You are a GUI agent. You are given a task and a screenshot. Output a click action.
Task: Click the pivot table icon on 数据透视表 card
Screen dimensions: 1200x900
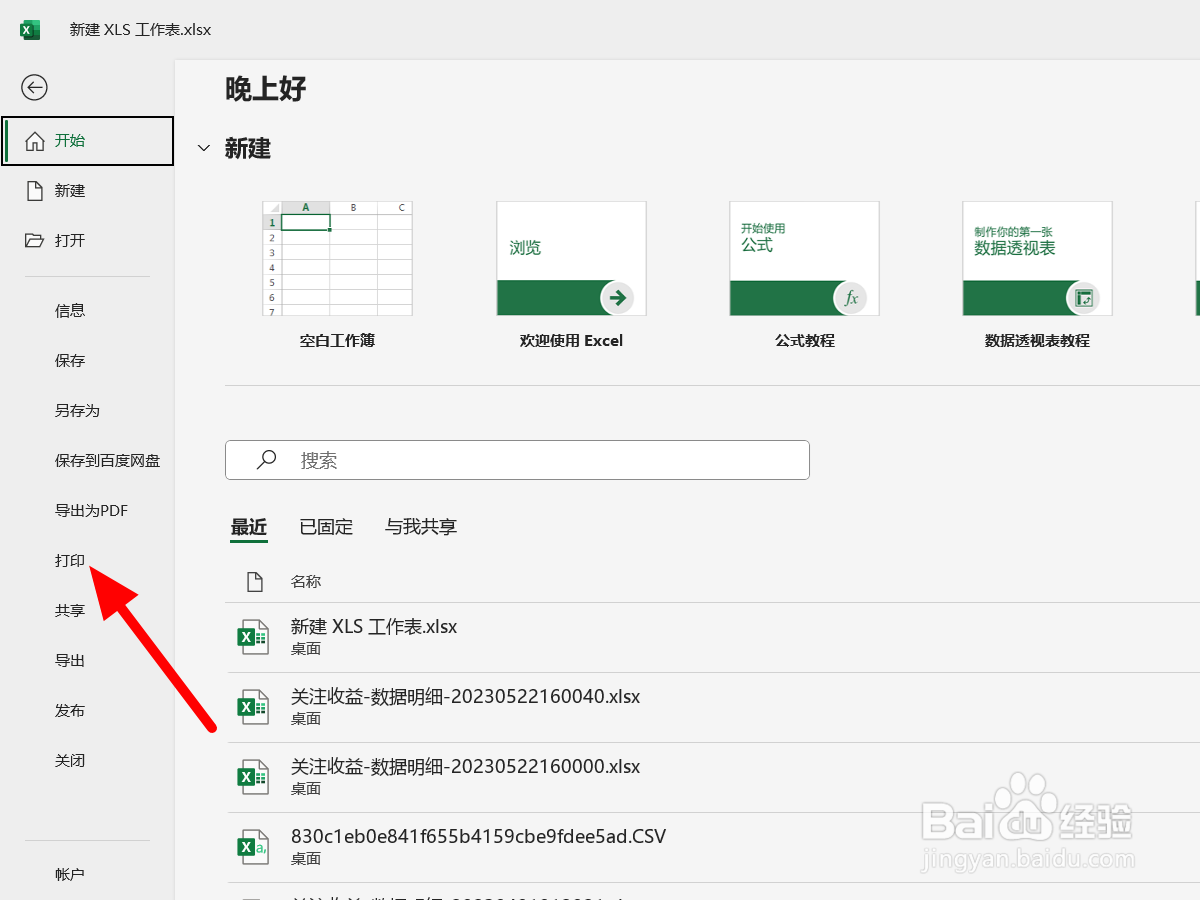(1083, 297)
